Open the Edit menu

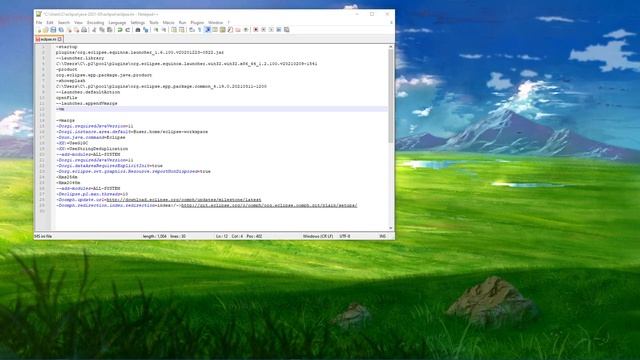(x=50, y=22)
